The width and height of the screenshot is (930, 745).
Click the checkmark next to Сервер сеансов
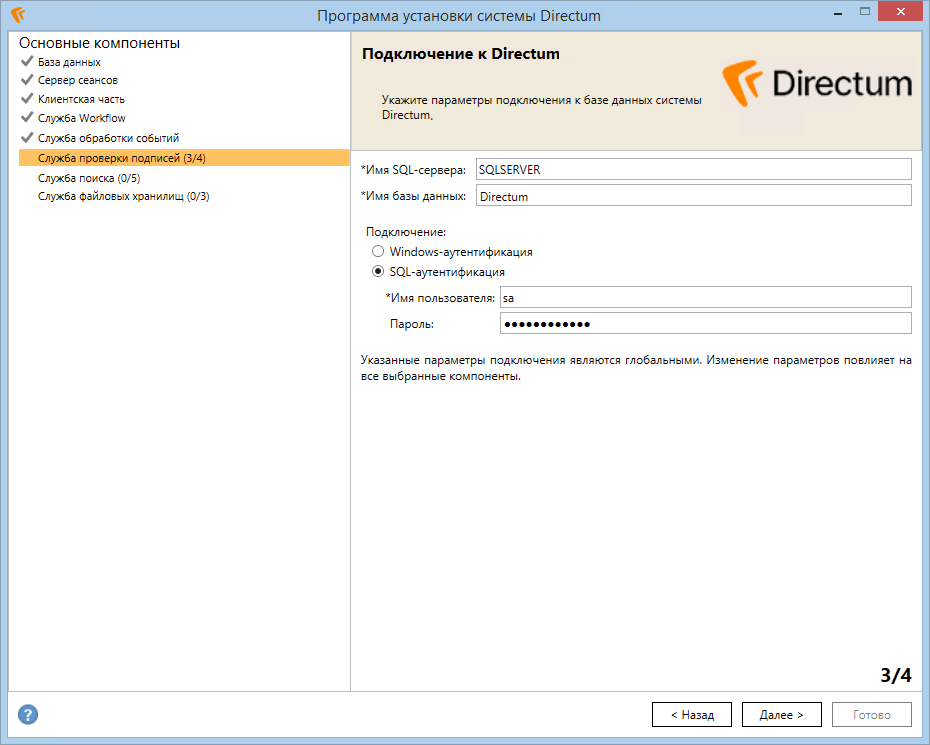point(27,80)
